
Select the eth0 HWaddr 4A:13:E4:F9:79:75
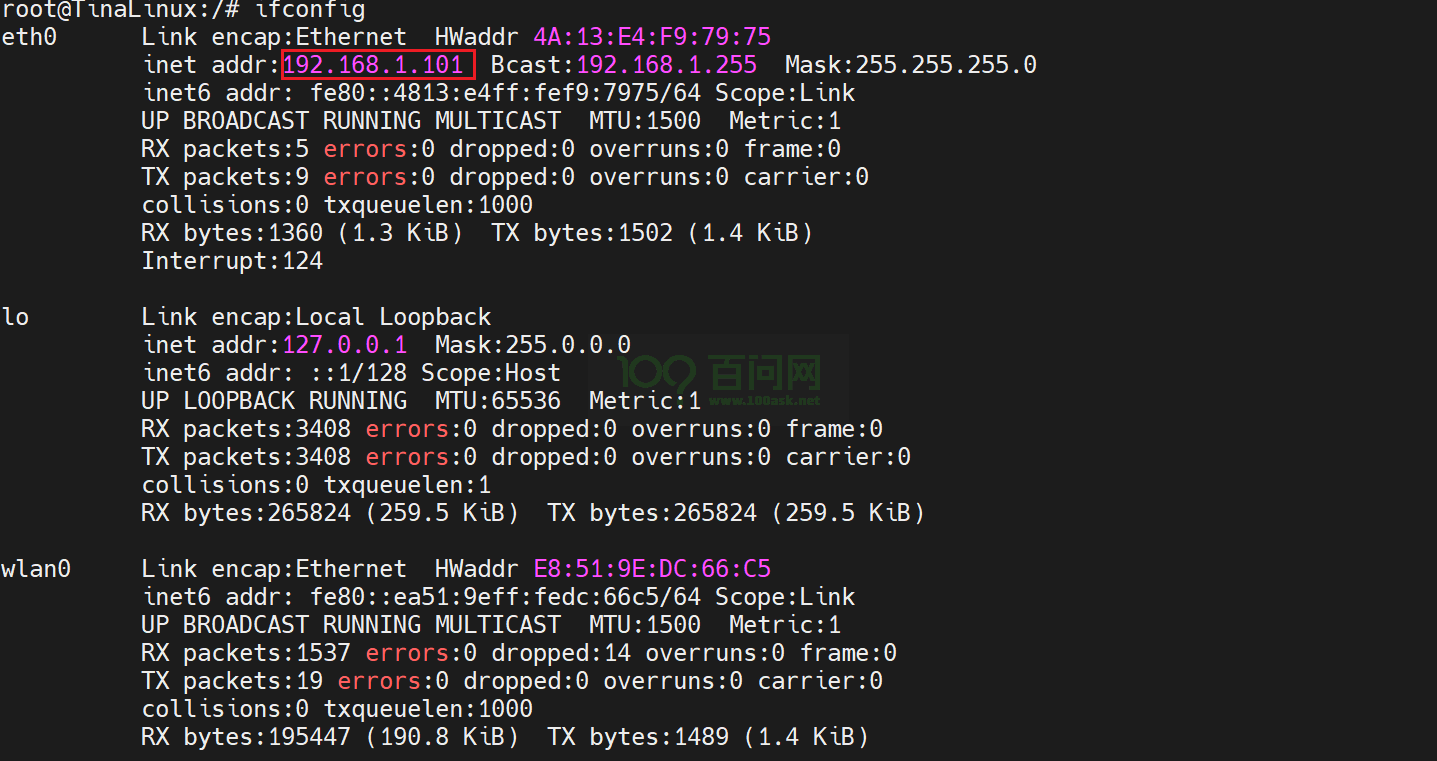click(x=652, y=38)
